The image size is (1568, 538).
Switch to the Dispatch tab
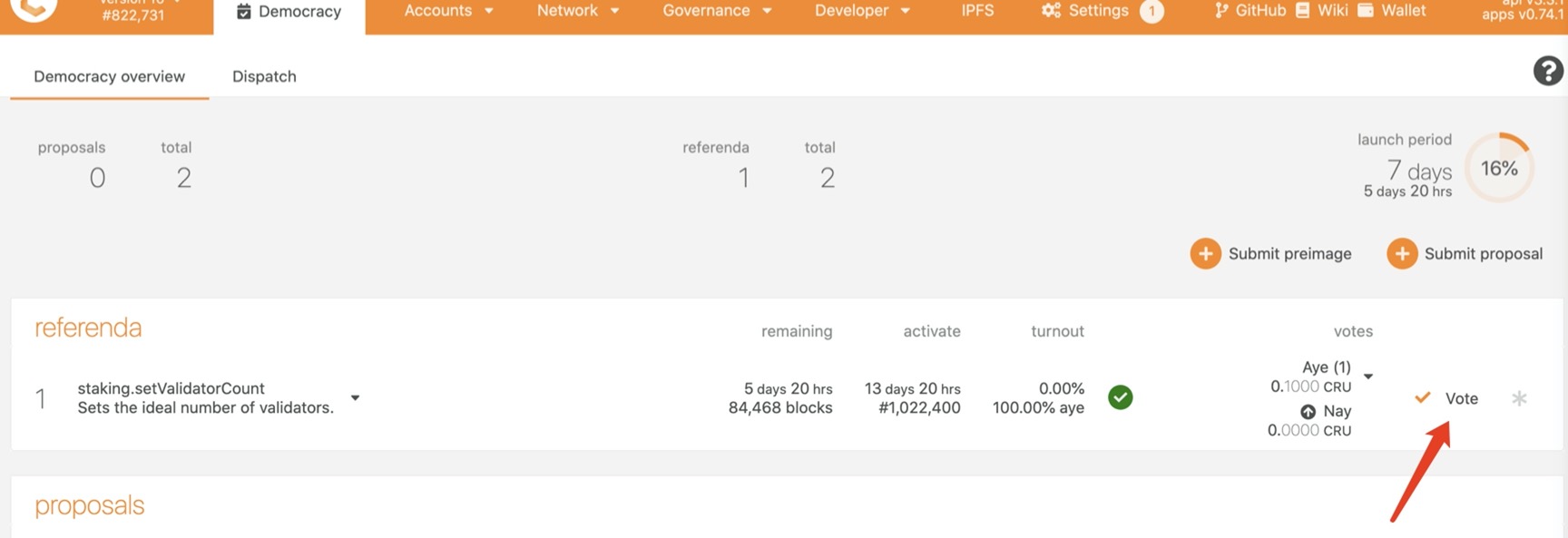(x=264, y=76)
